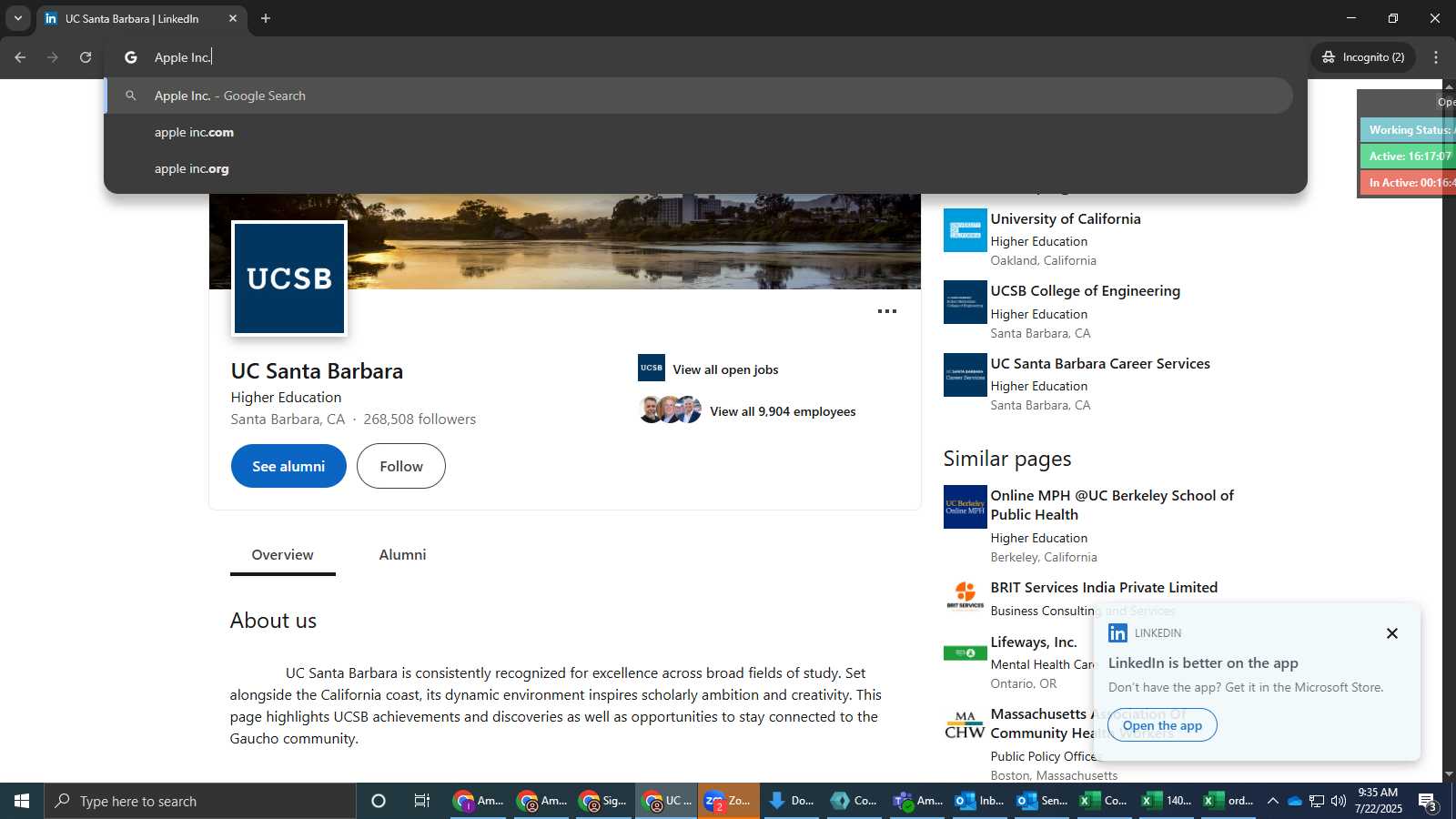Switch to the Alumni tab

coord(402,555)
